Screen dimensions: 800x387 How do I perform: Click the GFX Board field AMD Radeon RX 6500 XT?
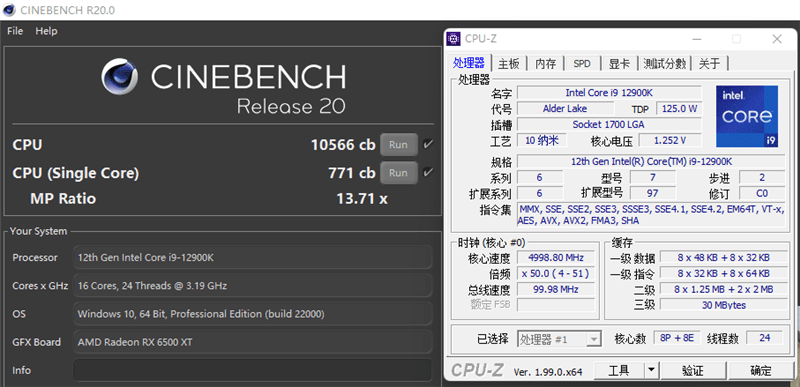(253, 342)
